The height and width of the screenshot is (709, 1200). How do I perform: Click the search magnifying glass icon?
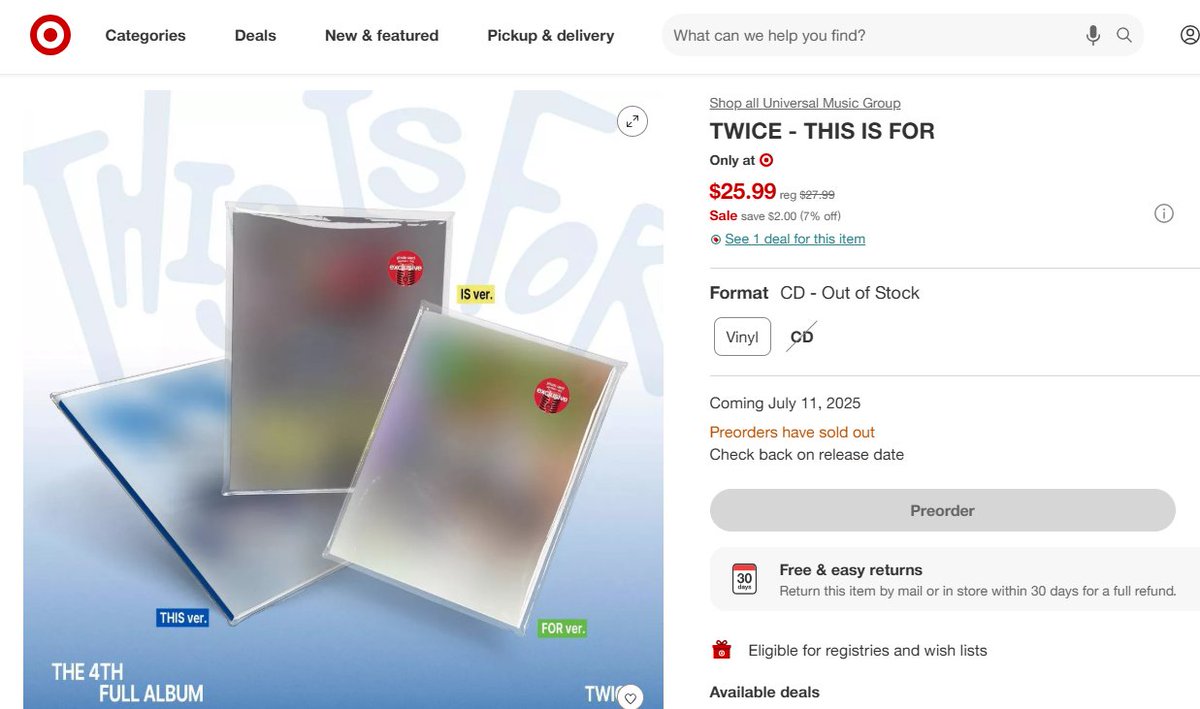coord(1124,36)
